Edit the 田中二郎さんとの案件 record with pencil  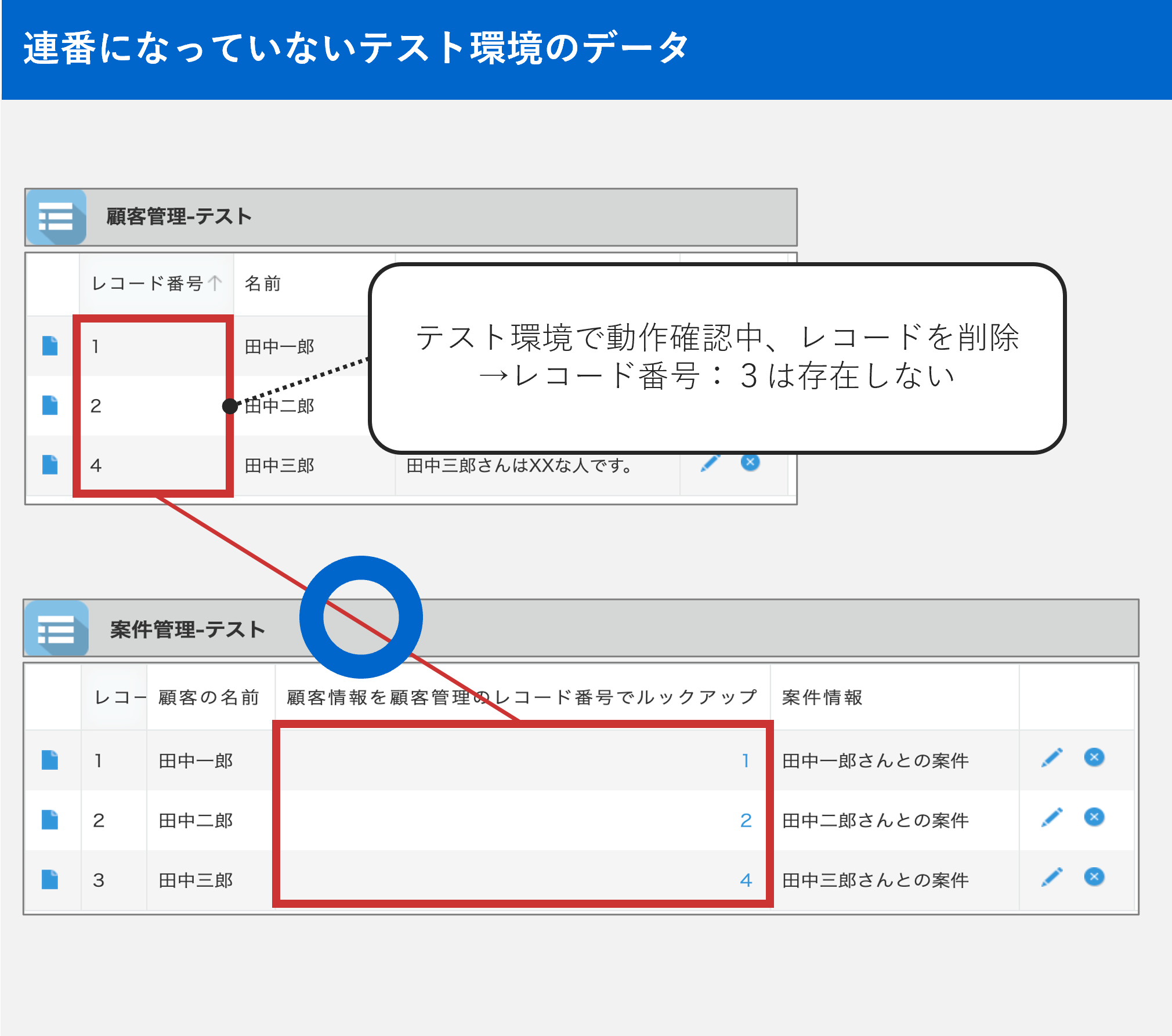pos(1052,817)
